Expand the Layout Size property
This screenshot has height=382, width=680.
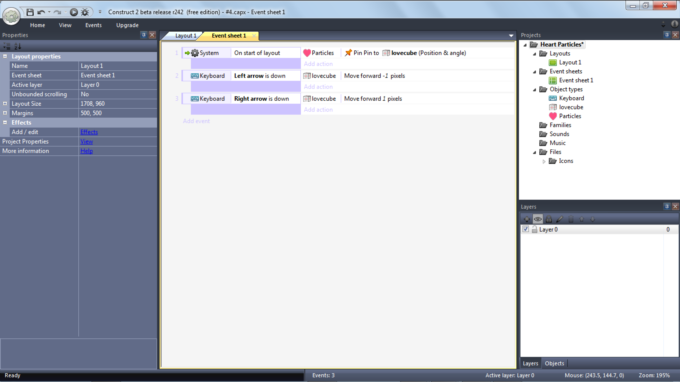coord(5,104)
